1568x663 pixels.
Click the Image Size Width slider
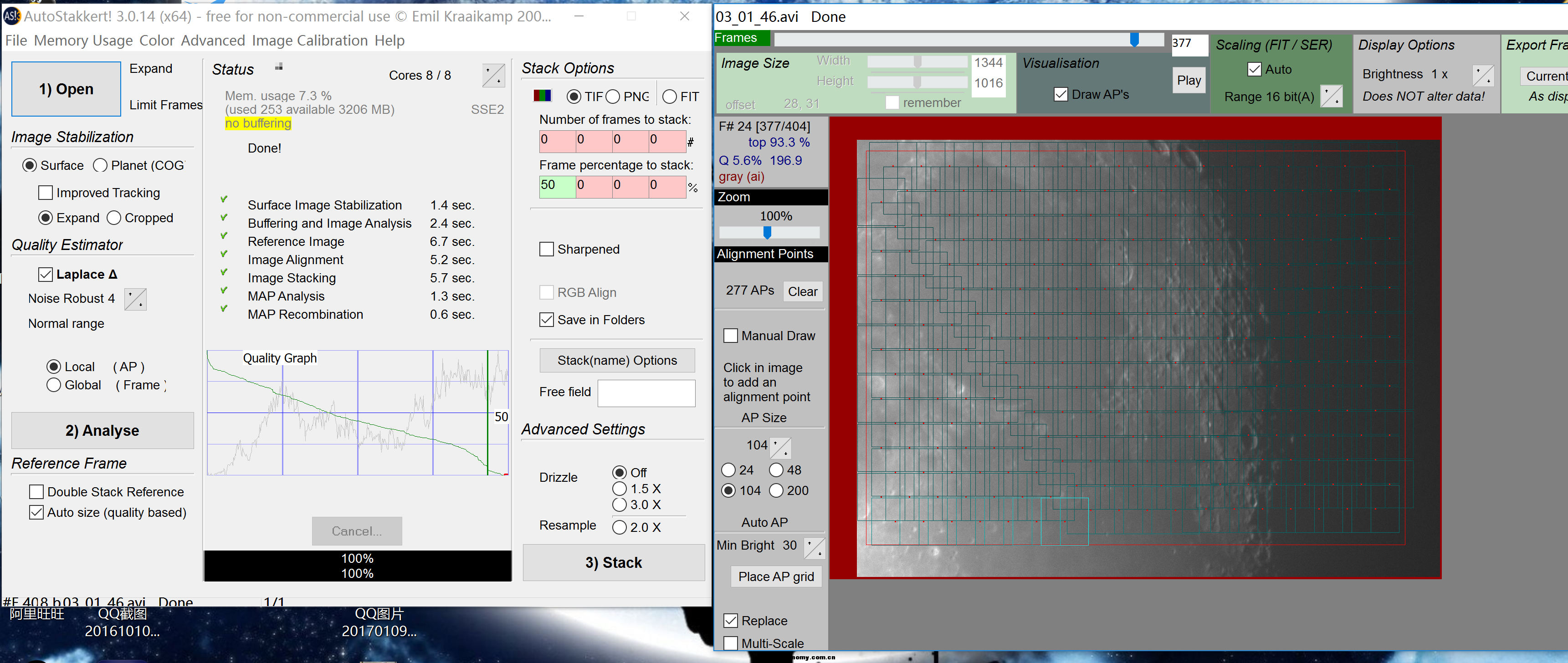tap(917, 61)
